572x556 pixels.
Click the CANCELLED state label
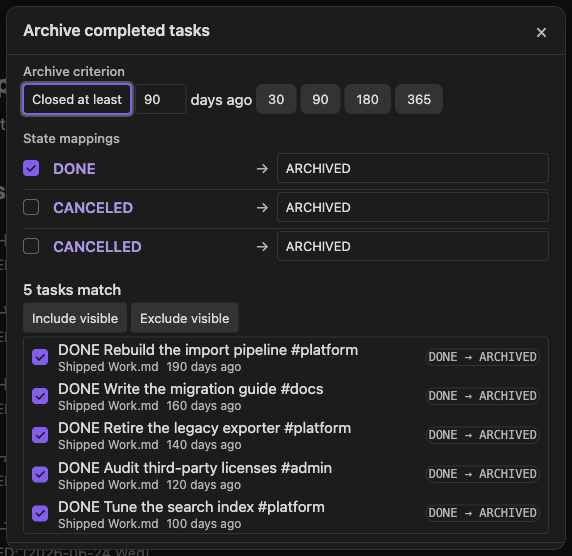[x=97, y=247]
